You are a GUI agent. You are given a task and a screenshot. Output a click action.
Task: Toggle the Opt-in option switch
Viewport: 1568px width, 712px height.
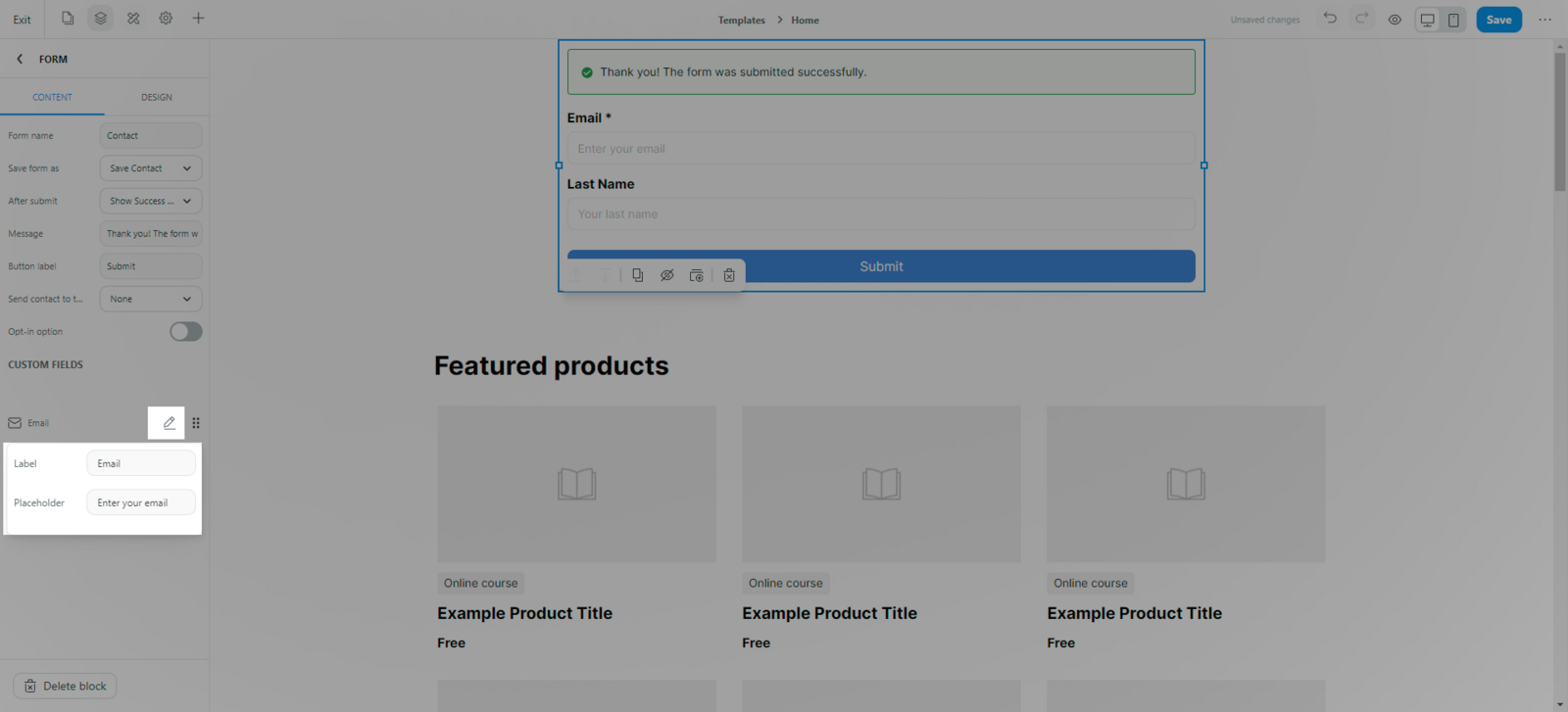click(185, 332)
